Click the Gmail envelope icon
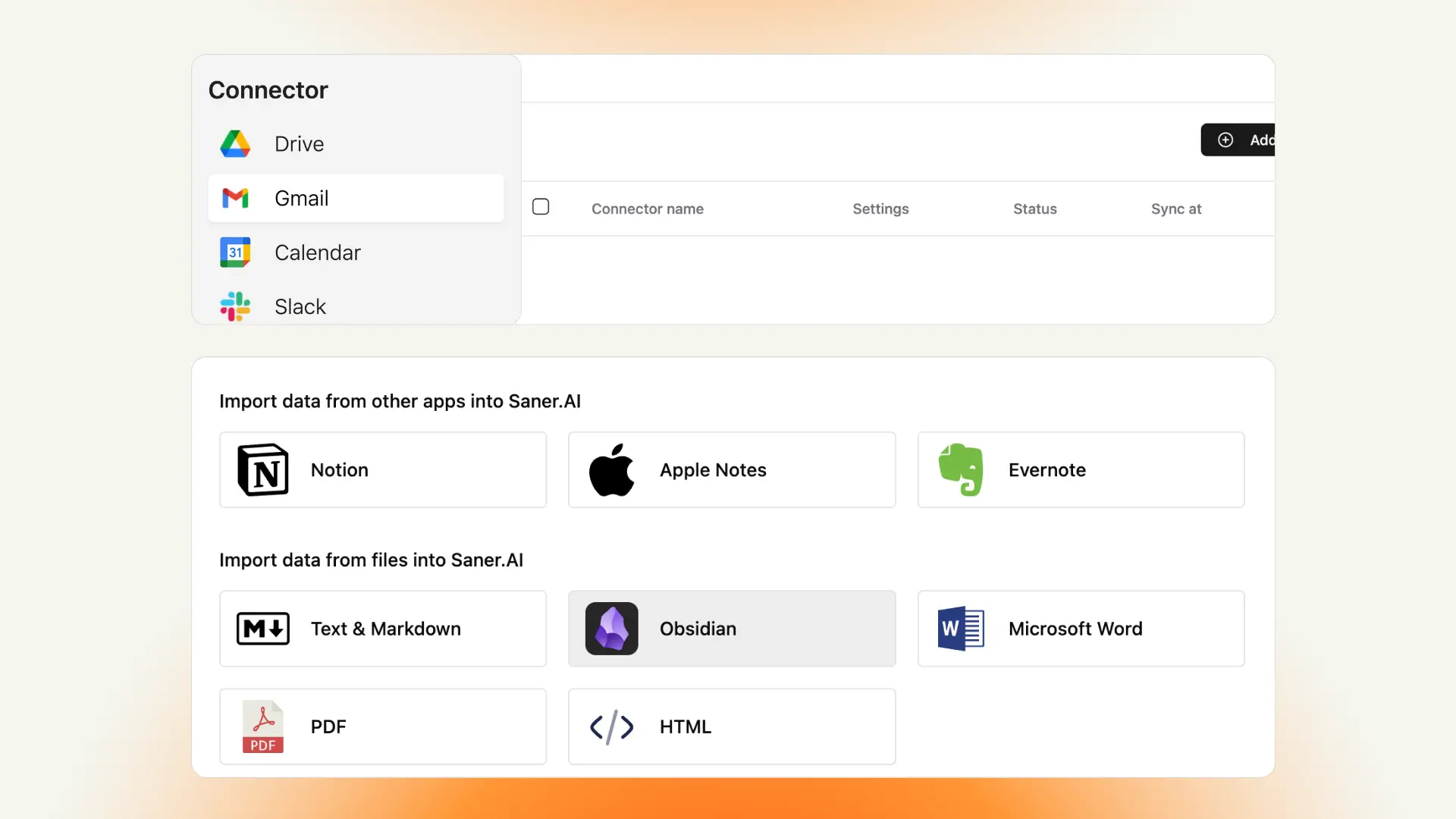This screenshot has height=819, width=1456. (235, 198)
